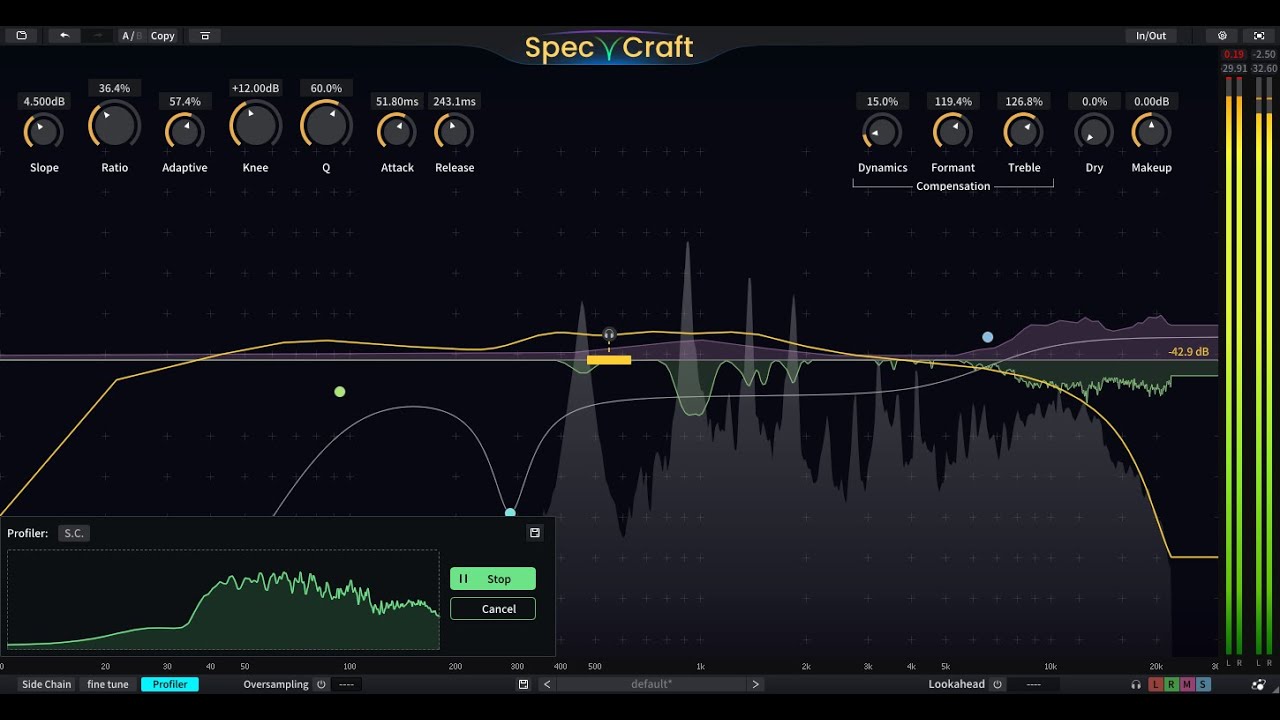Toggle the R channel button
This screenshot has width=1280, height=720.
coord(1171,684)
